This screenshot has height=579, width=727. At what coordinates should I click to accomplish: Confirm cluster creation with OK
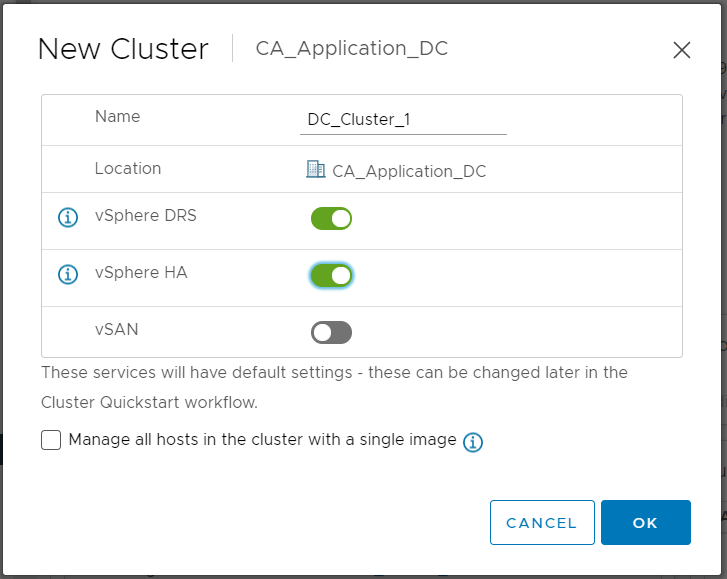coord(646,522)
